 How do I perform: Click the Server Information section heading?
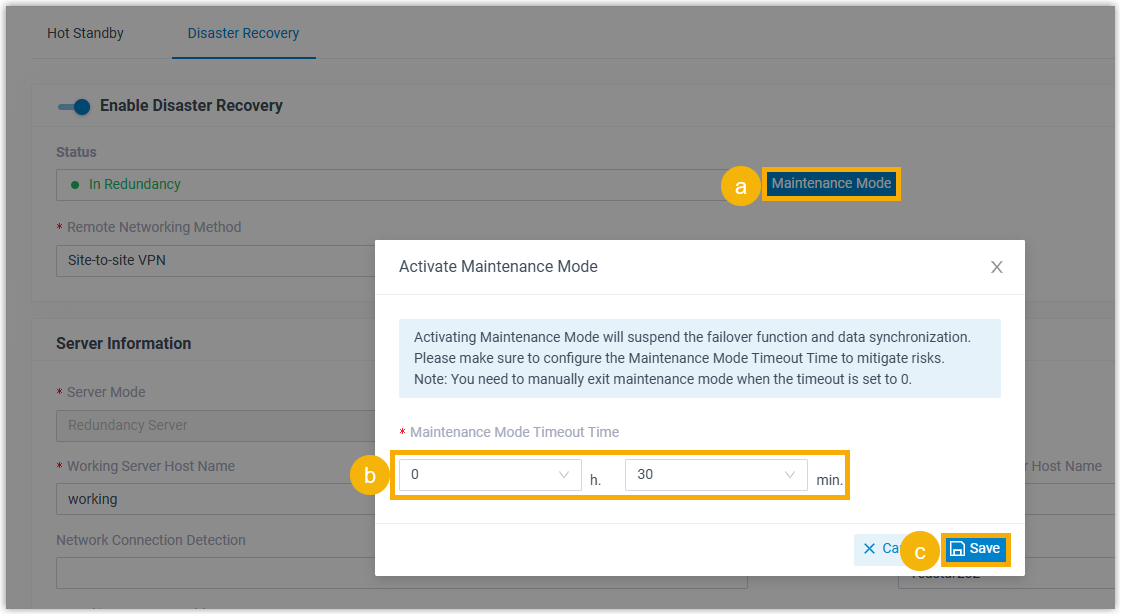pyautogui.click(x=123, y=343)
